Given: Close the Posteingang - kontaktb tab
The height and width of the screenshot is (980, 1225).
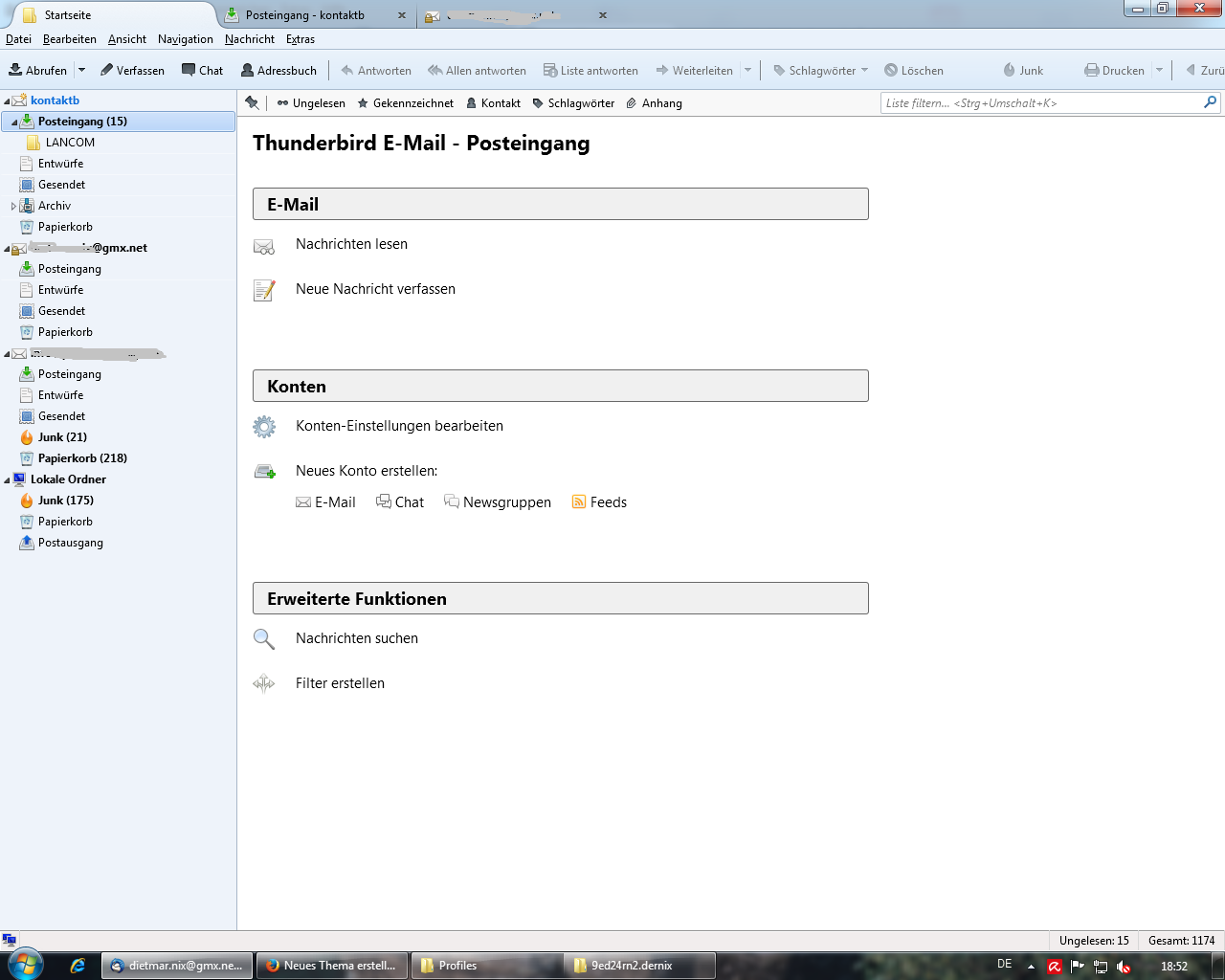Looking at the screenshot, I should [x=402, y=15].
